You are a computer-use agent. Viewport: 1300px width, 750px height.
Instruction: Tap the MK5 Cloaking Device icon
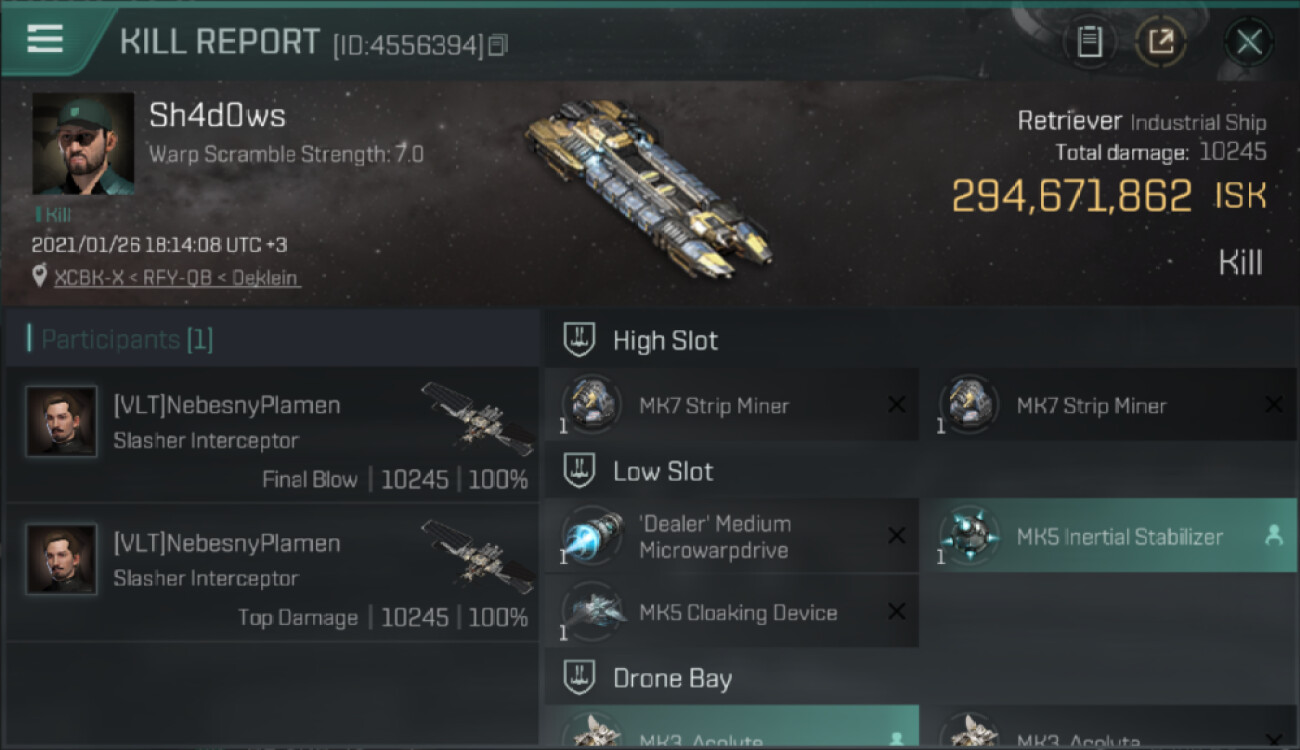click(591, 612)
